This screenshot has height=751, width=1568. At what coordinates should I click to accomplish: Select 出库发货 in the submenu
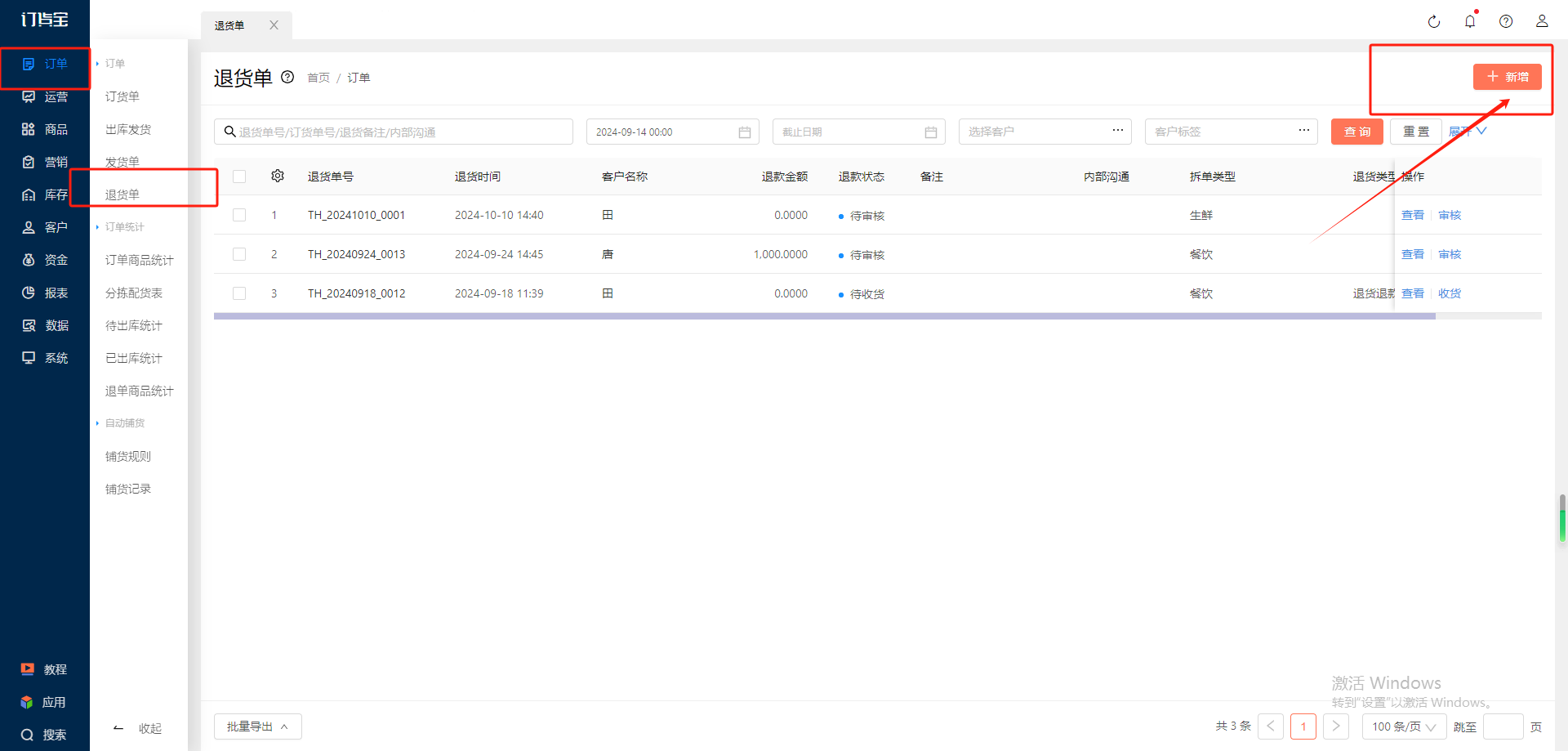point(128,129)
